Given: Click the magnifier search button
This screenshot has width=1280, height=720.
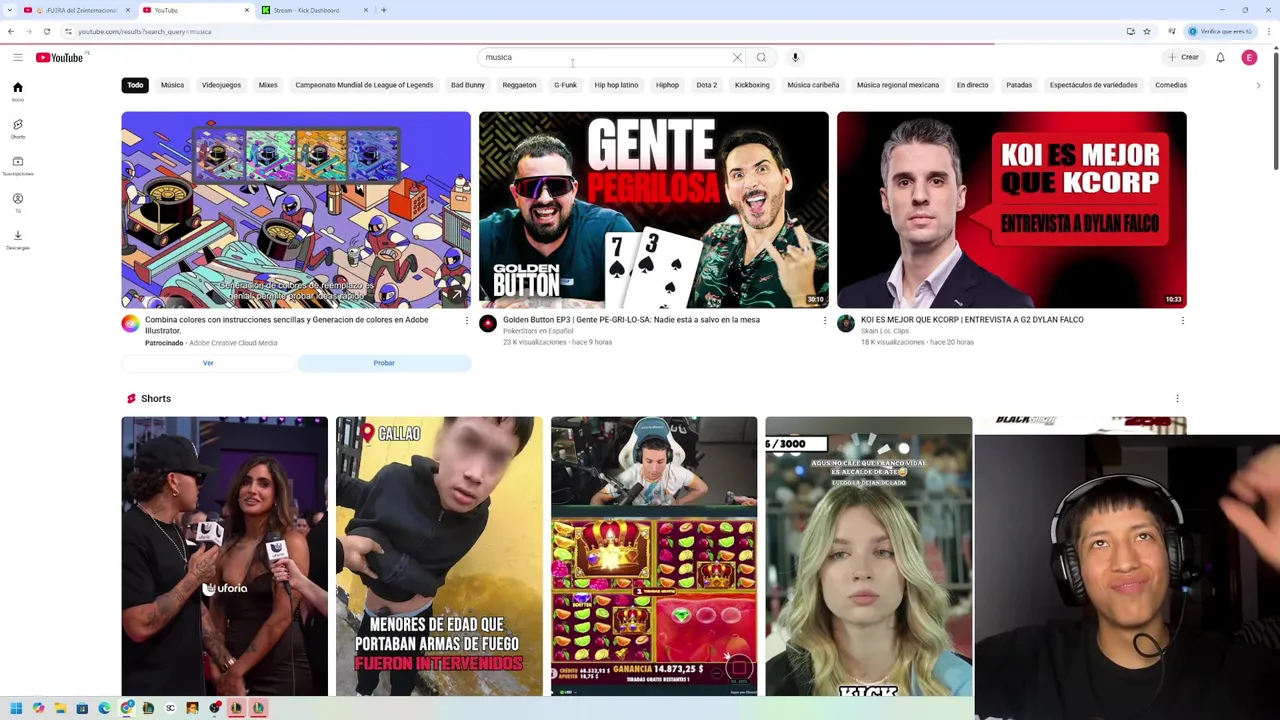Looking at the screenshot, I should click(x=761, y=57).
